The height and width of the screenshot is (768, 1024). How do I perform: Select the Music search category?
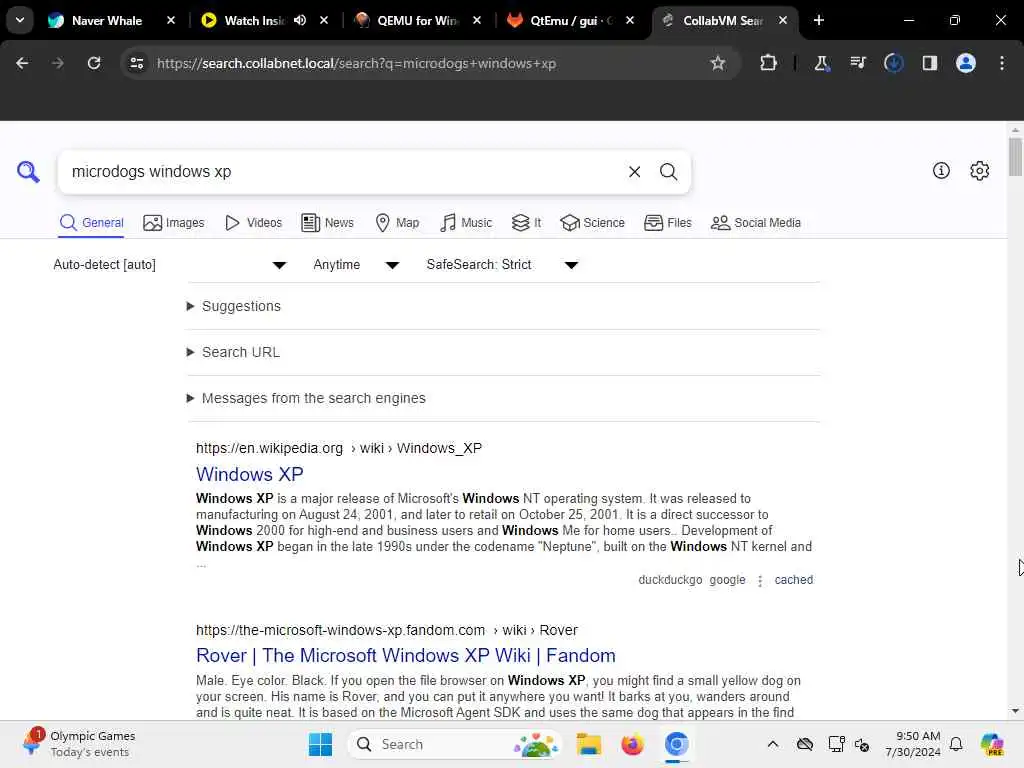click(466, 223)
